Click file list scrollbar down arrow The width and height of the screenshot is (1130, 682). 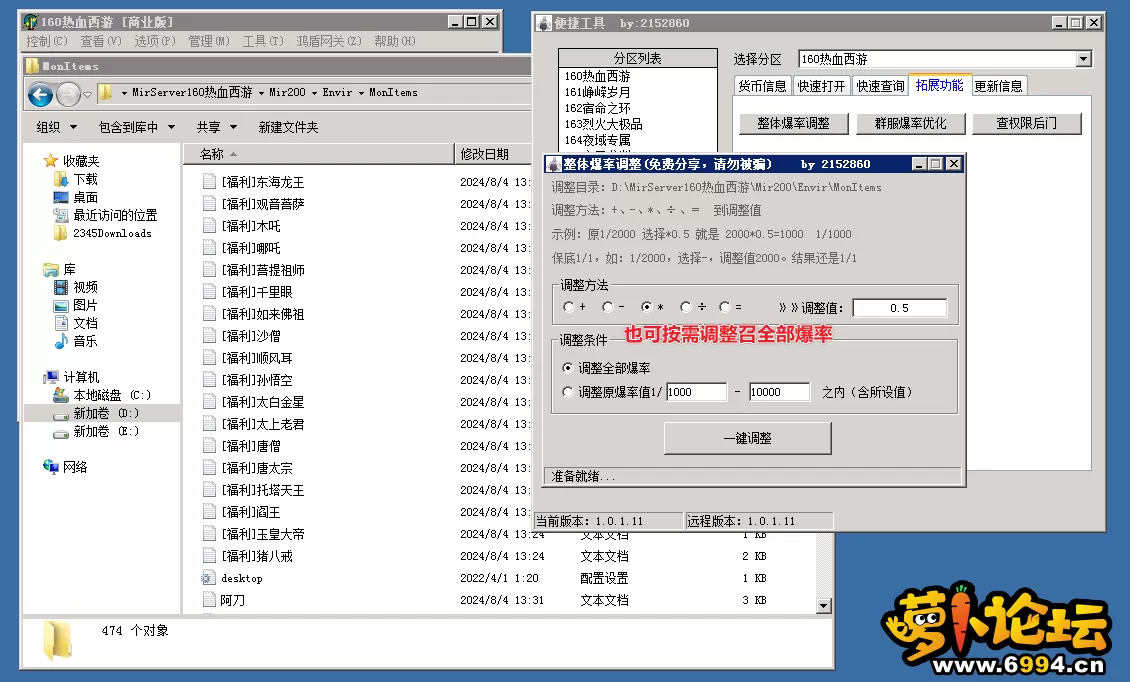point(824,606)
